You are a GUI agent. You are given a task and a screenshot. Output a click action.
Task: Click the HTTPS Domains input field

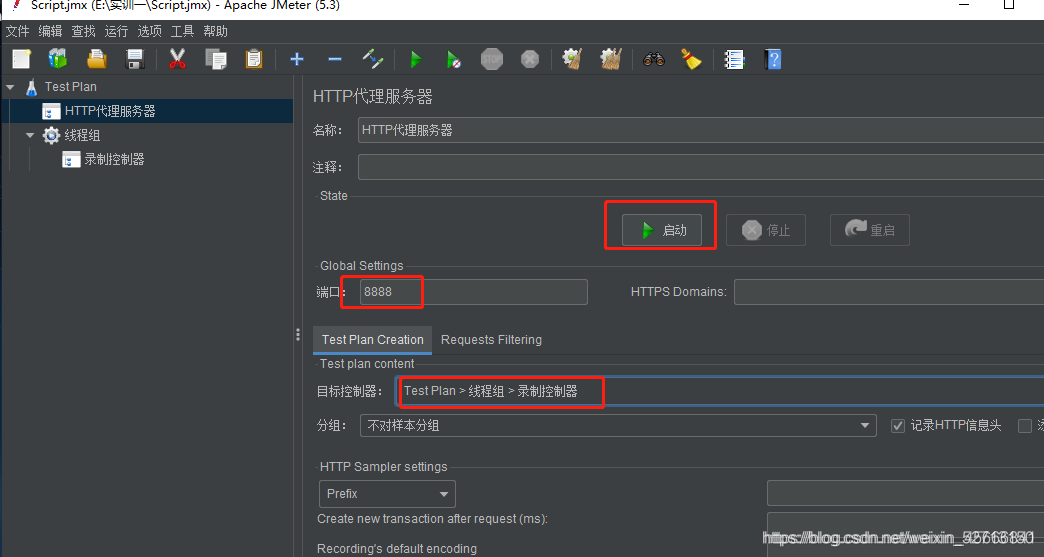coord(889,292)
